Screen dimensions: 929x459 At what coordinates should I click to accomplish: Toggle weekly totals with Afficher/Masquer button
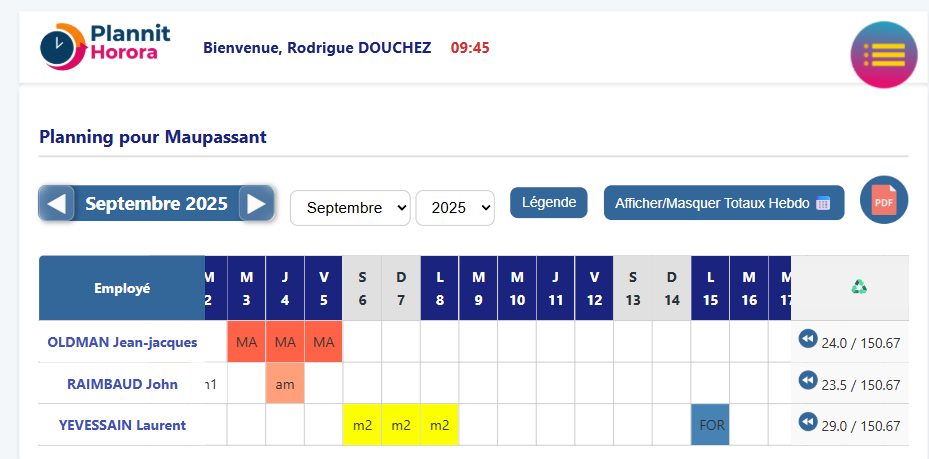tap(723, 202)
